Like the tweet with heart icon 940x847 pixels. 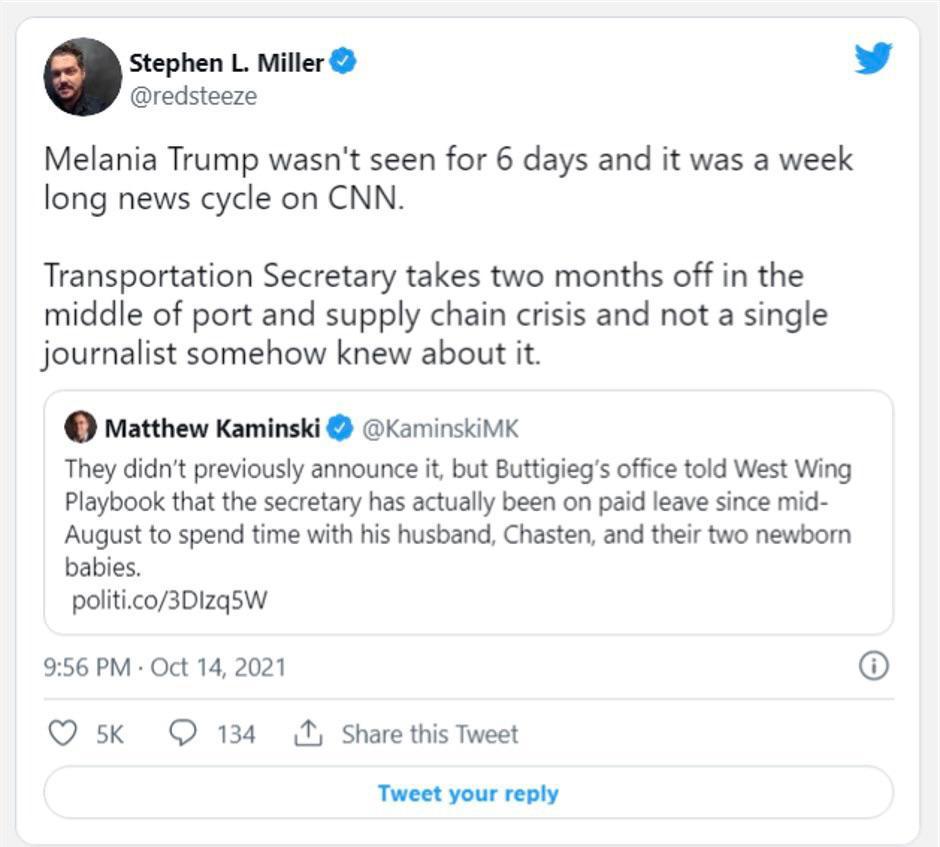click(63, 734)
